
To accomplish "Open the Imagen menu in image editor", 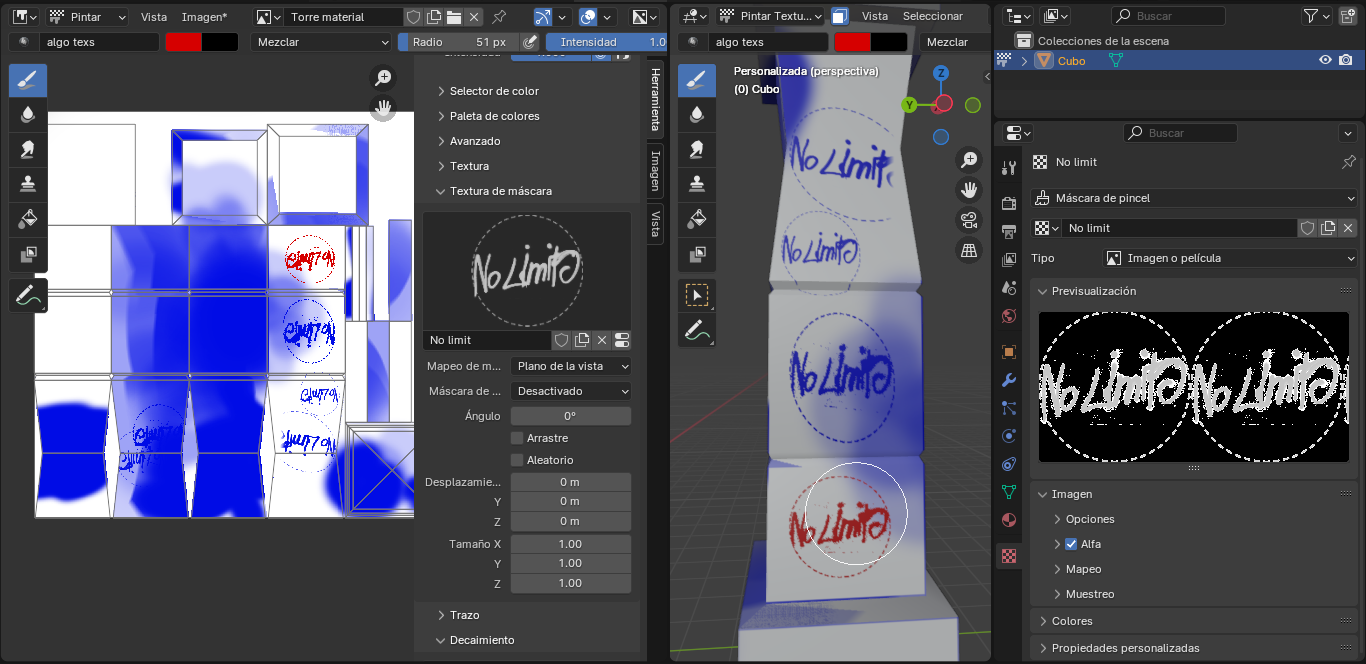I will (x=204, y=17).
